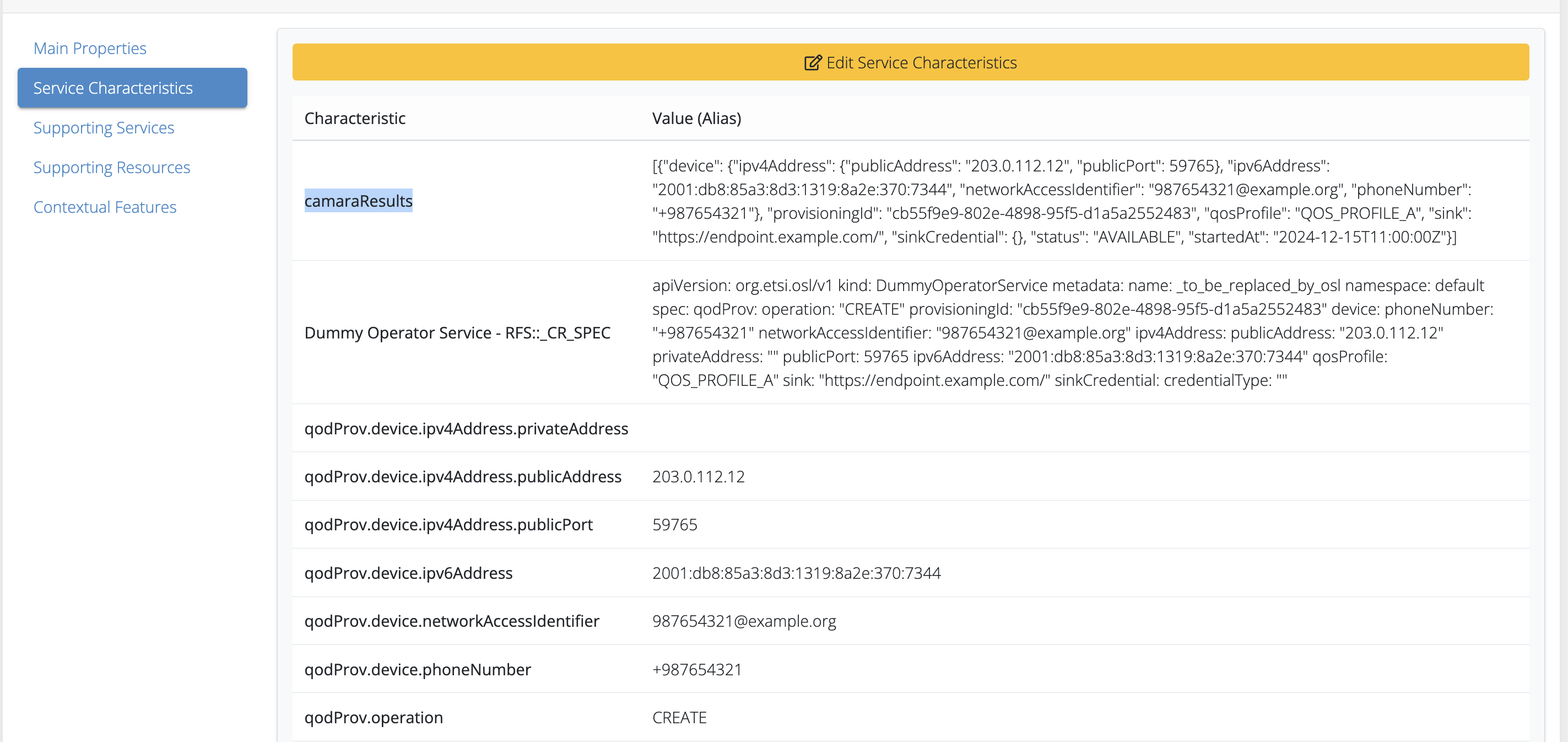Select the qodProv.device.ipv4Address.privateAddress row
Screen dimensions: 1568x742
[466, 428]
